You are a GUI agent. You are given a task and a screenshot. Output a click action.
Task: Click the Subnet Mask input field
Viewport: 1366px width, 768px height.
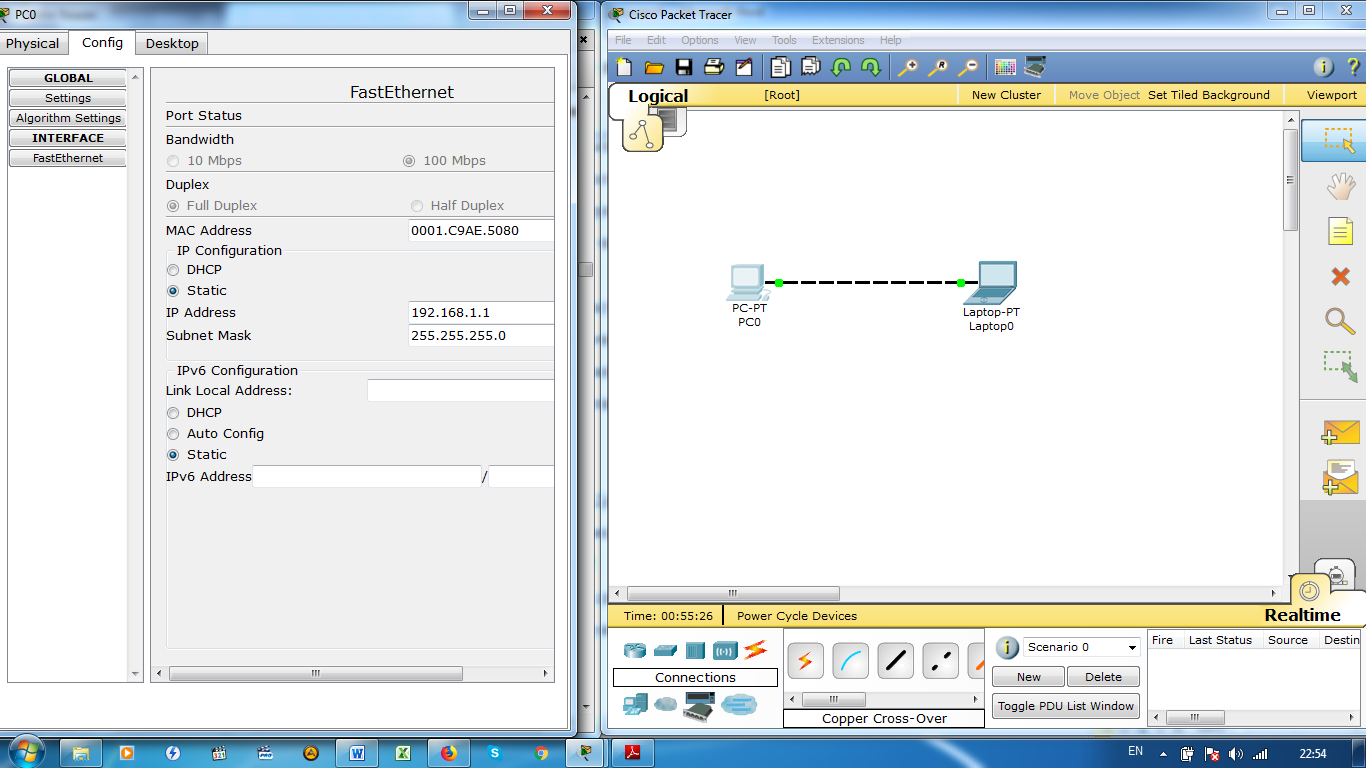click(x=481, y=336)
